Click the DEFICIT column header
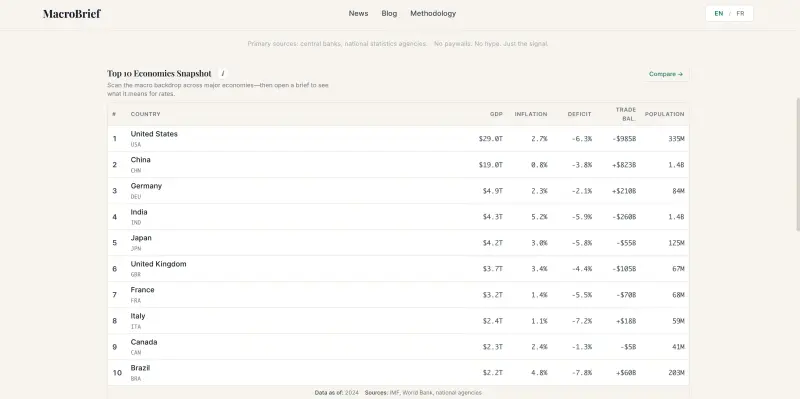The width and height of the screenshot is (800, 399). (x=580, y=114)
